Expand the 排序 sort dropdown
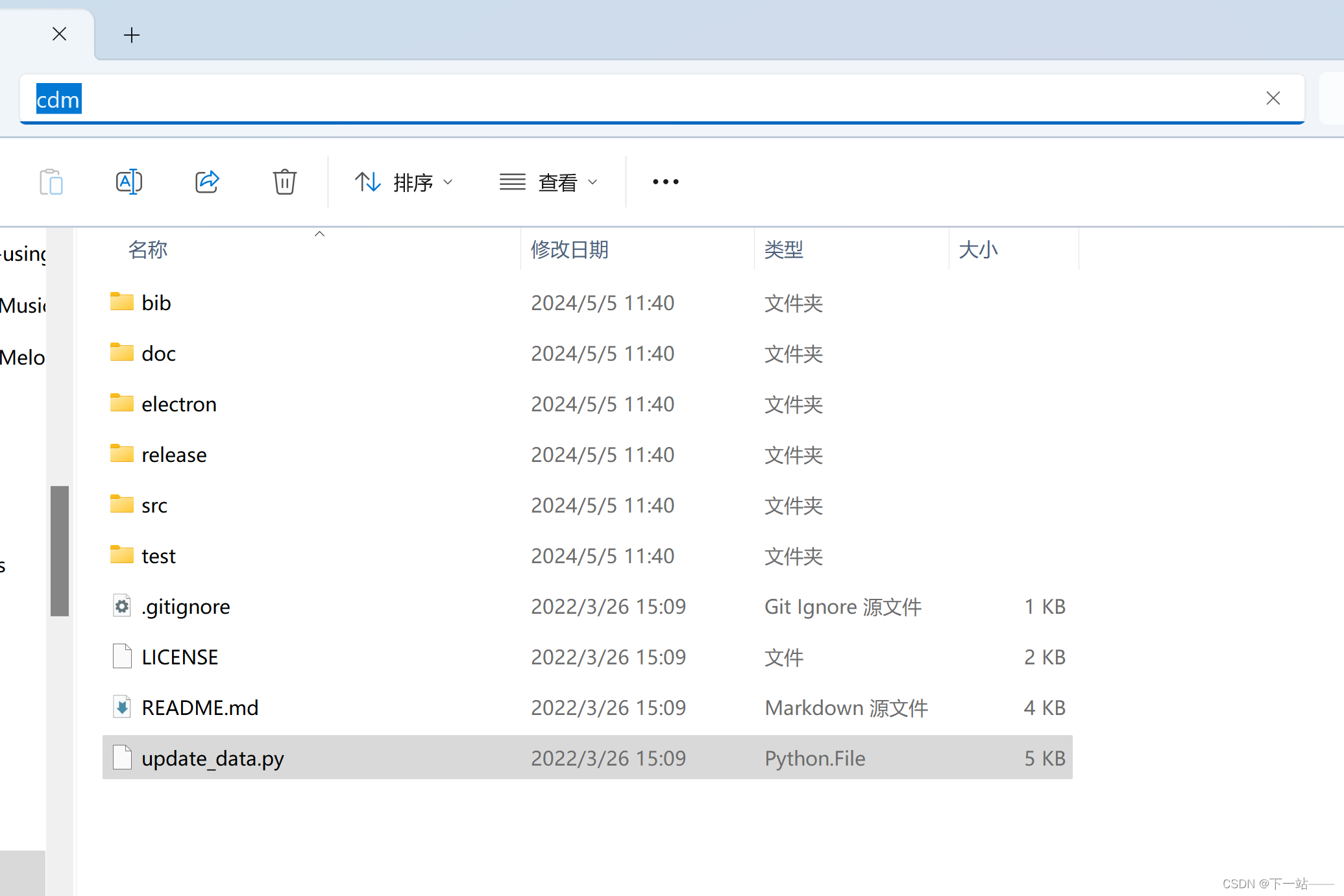Viewport: 1344px width, 896px height. coord(404,182)
